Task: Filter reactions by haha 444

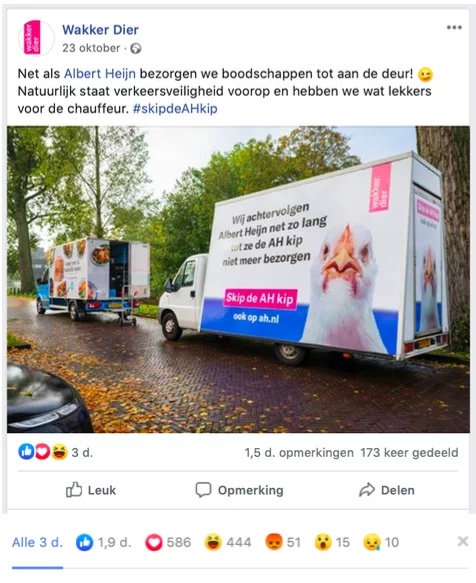Action: pos(228,542)
